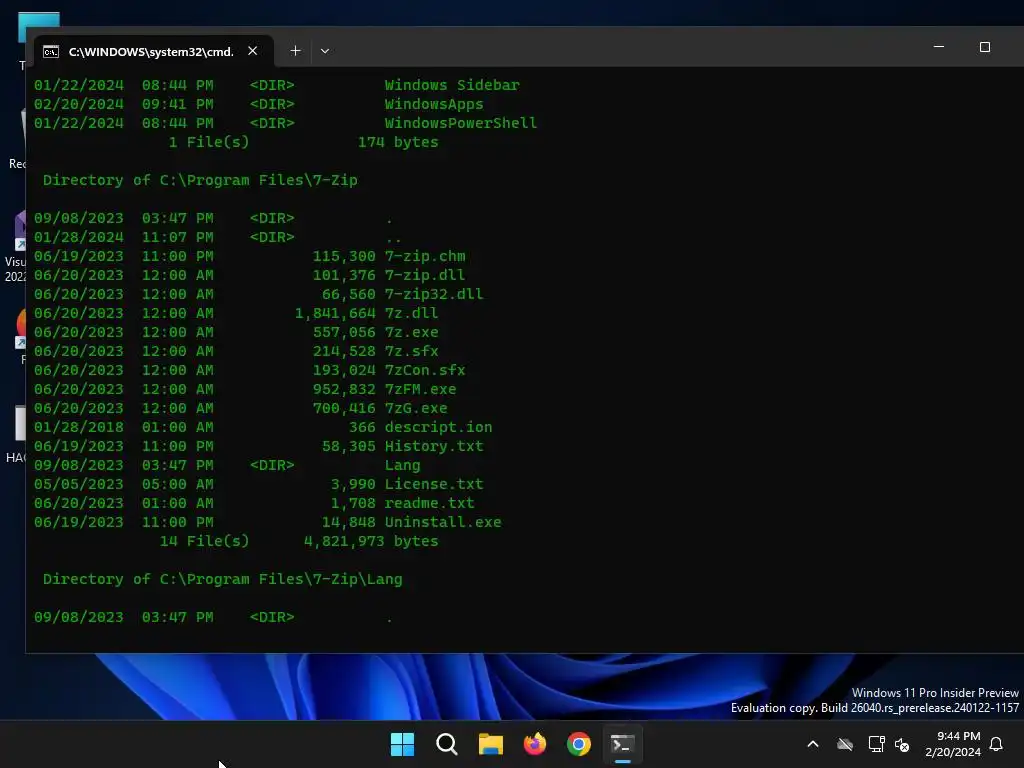Viewport: 1024px width, 768px height.
Task: Click the 'WindowsPowerShell' directory entry
Action: (x=460, y=123)
